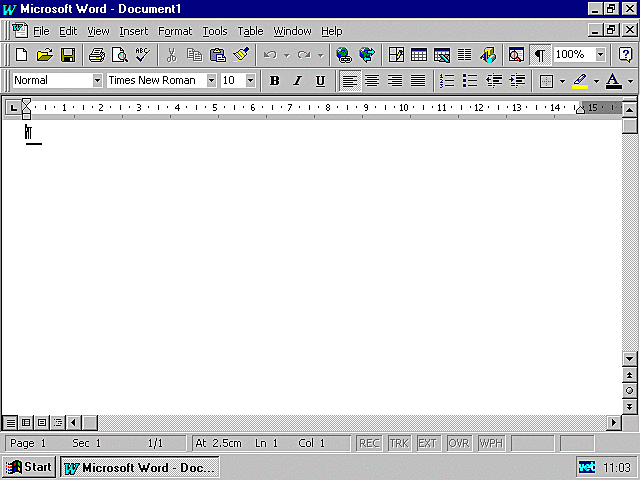Undo the last action

[270, 55]
